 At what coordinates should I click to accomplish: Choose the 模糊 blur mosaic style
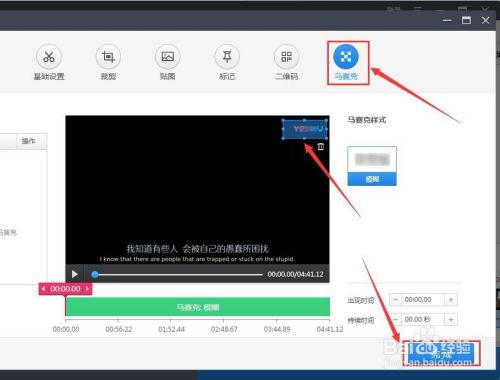tap(372, 166)
